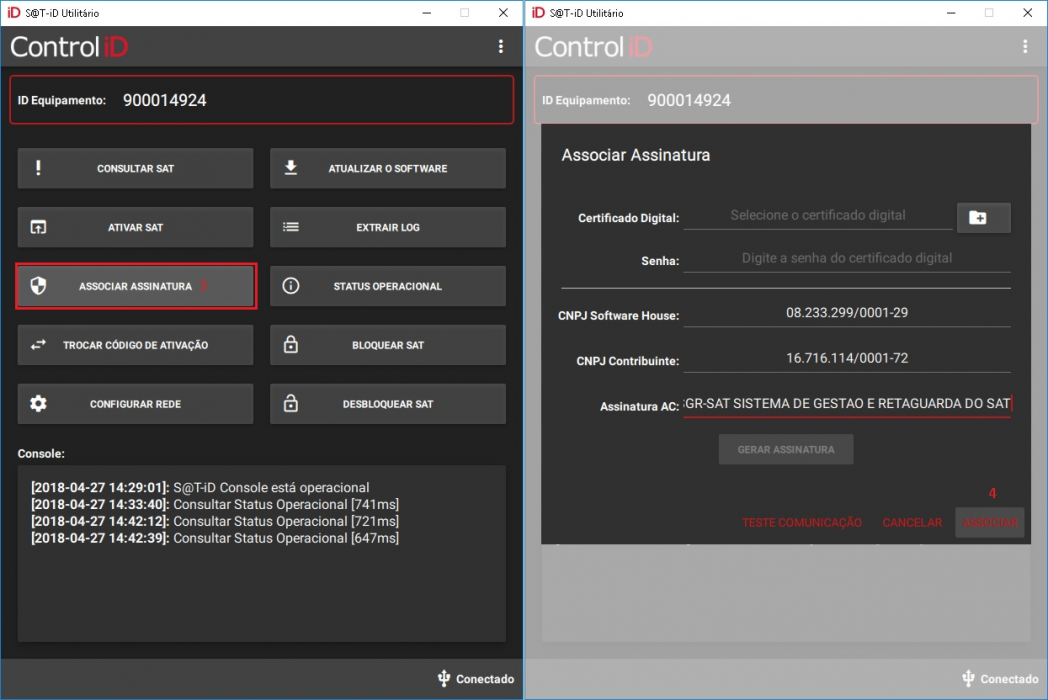
Task: Select console entry with [721ms]
Action: pos(215,521)
